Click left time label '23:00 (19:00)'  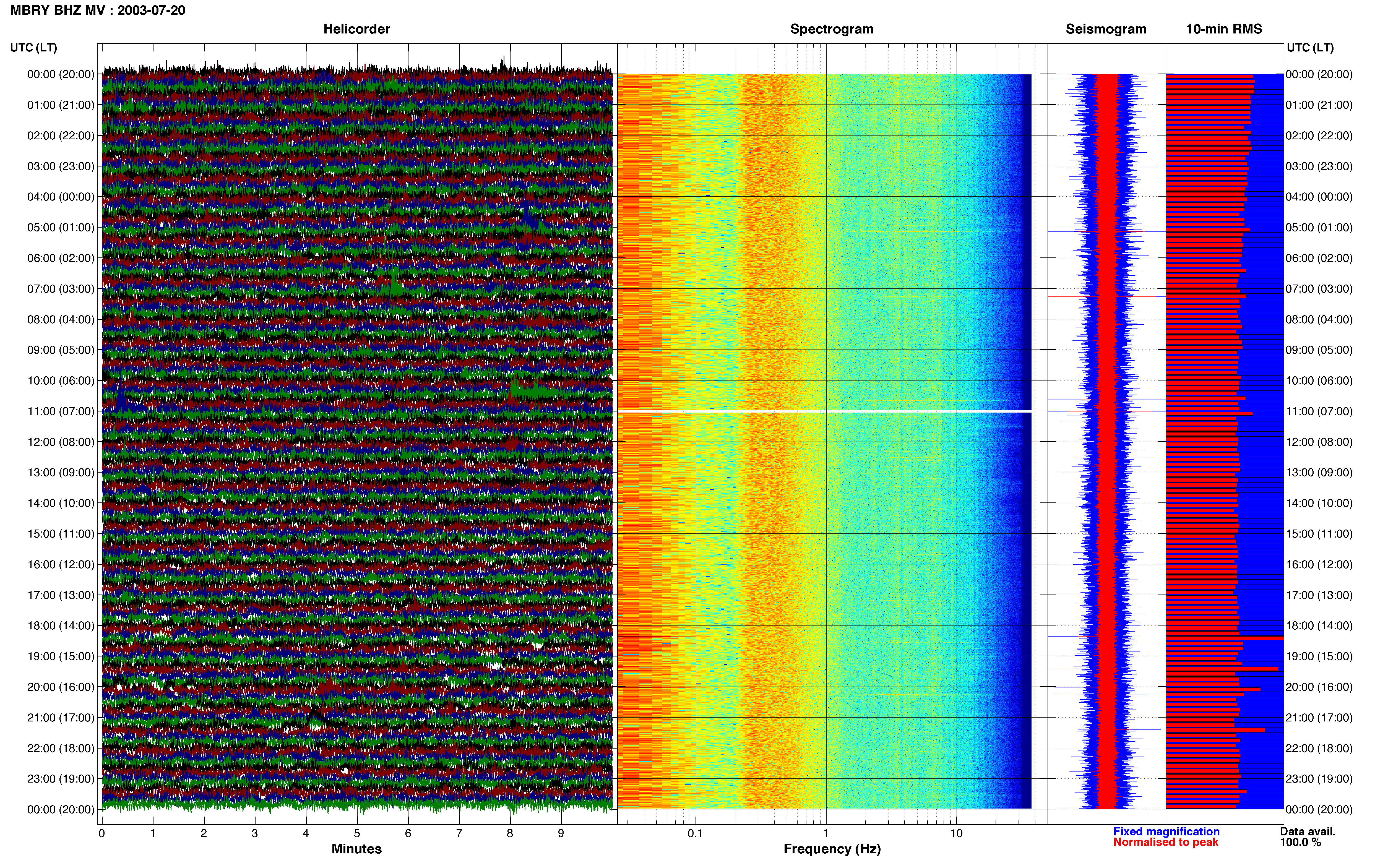click(x=61, y=779)
